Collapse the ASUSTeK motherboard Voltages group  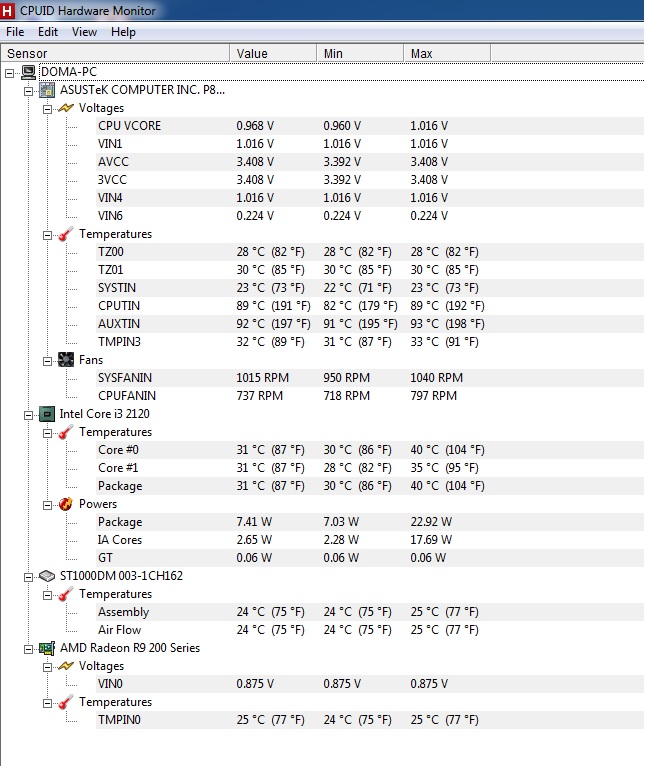pos(47,108)
